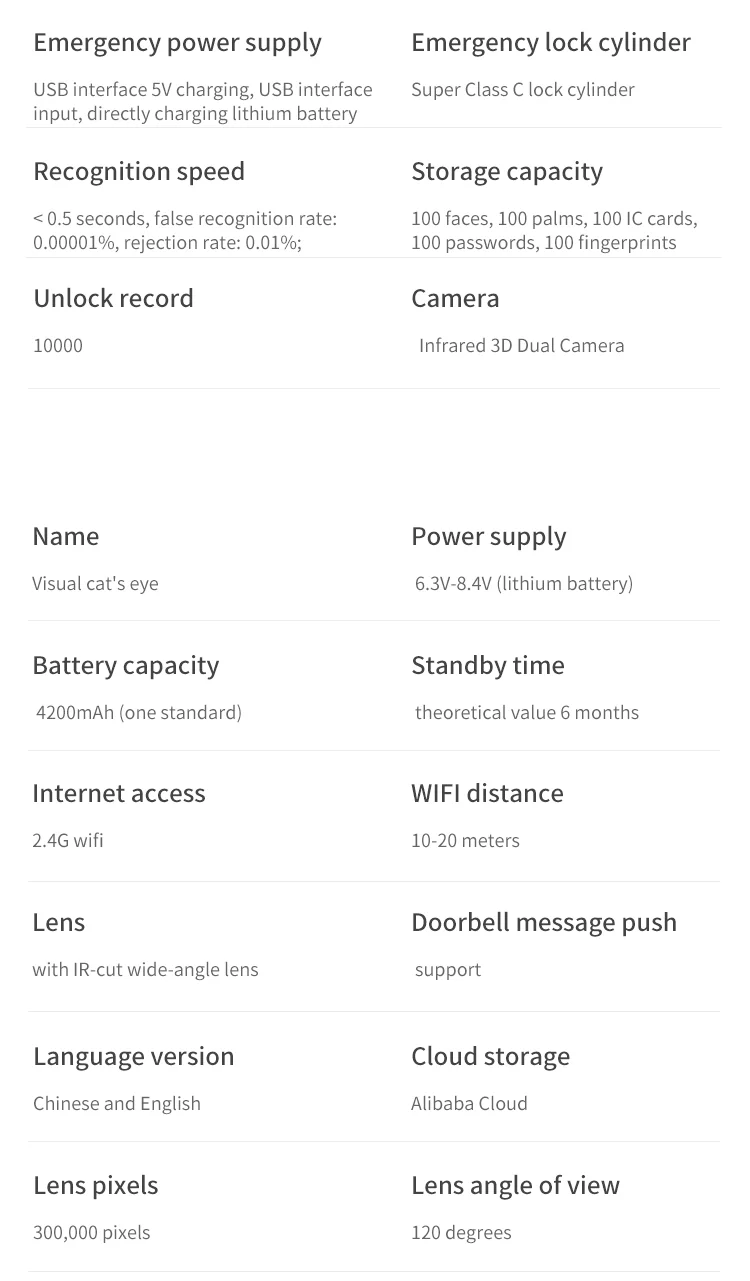
Task: Select the Emergency power supply heading
Action: 177,43
